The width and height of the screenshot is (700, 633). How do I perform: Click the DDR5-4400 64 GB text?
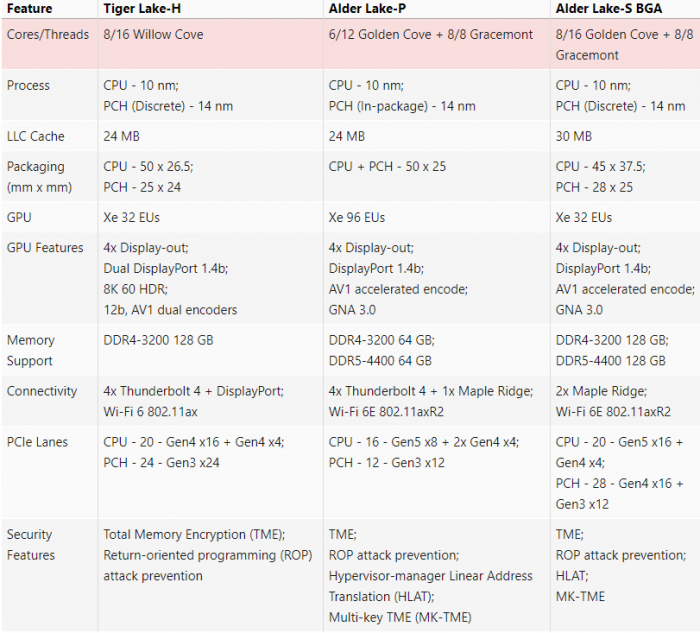tap(380, 361)
